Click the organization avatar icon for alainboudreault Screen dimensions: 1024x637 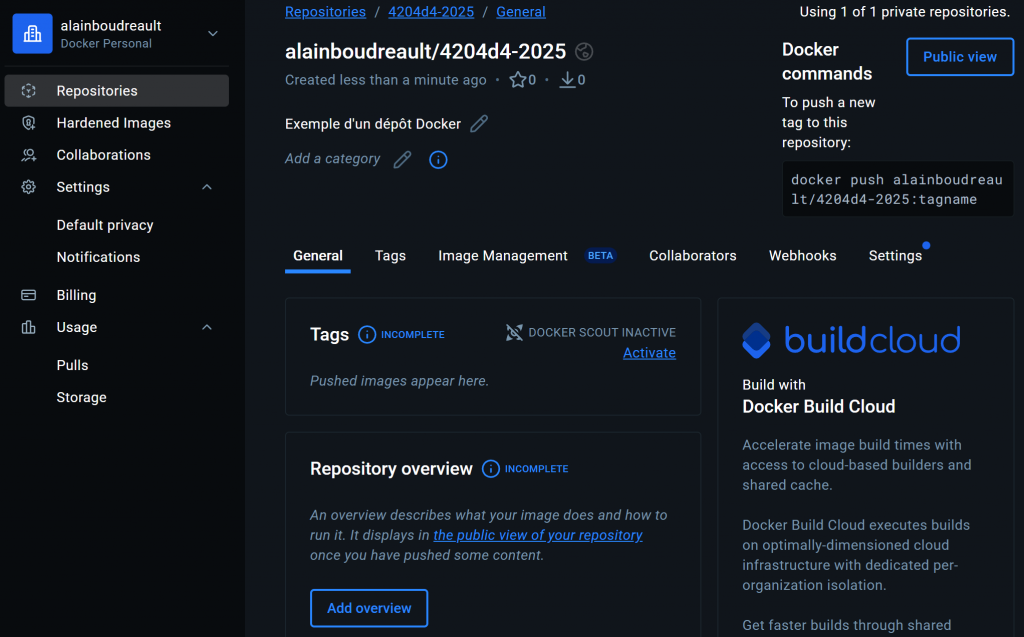(32, 34)
